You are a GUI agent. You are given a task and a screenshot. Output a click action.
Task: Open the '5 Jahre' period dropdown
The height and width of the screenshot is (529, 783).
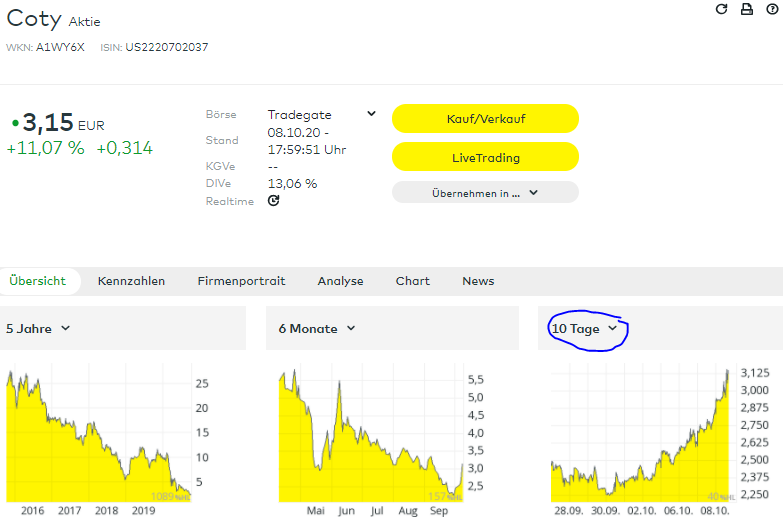click(38, 328)
